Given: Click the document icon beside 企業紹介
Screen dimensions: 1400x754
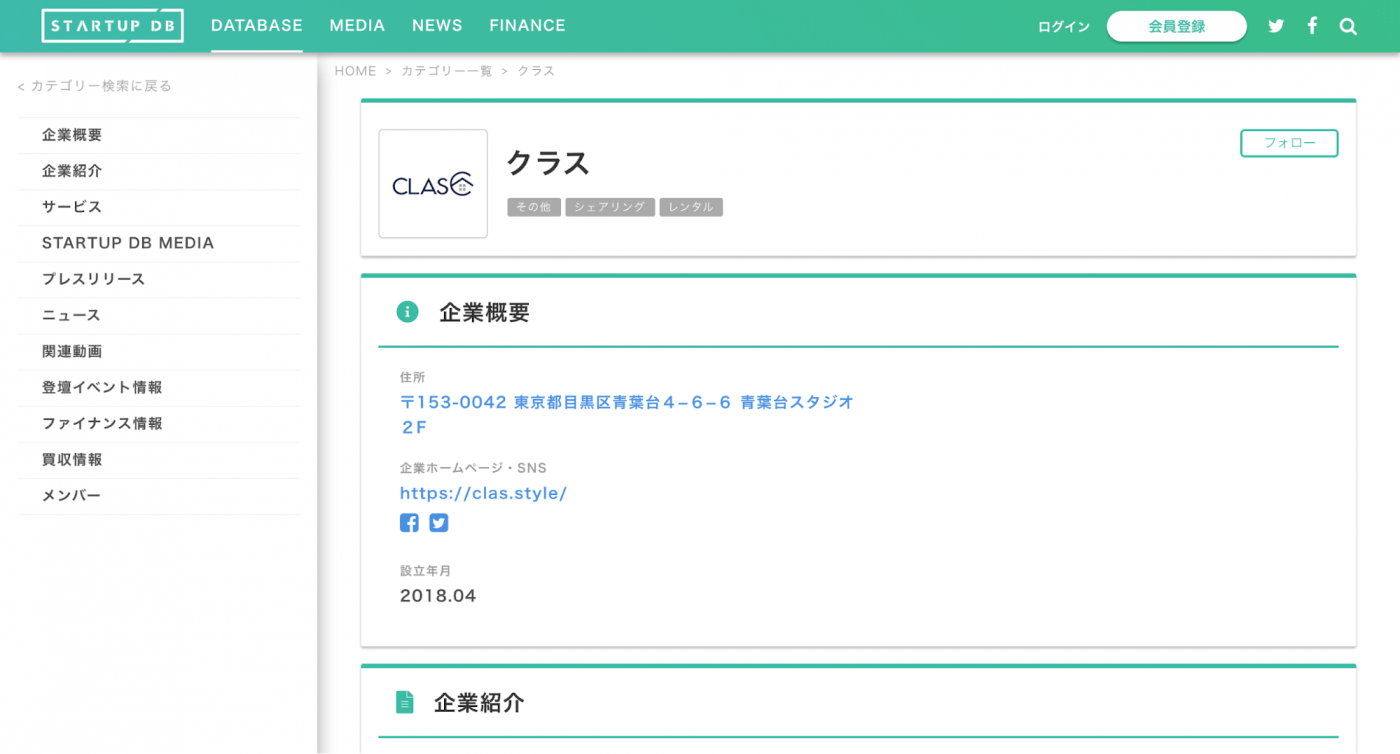Looking at the screenshot, I should (x=406, y=702).
